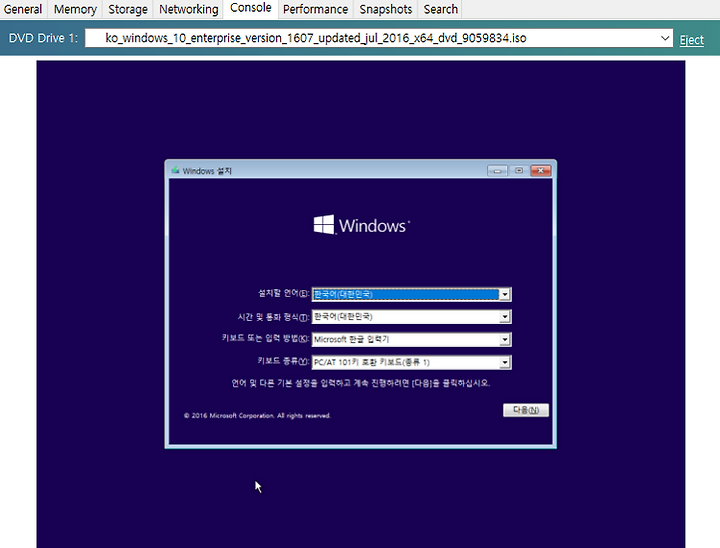The width and height of the screenshot is (720, 548).
Task: Click the Eject link
Action: pos(692,40)
